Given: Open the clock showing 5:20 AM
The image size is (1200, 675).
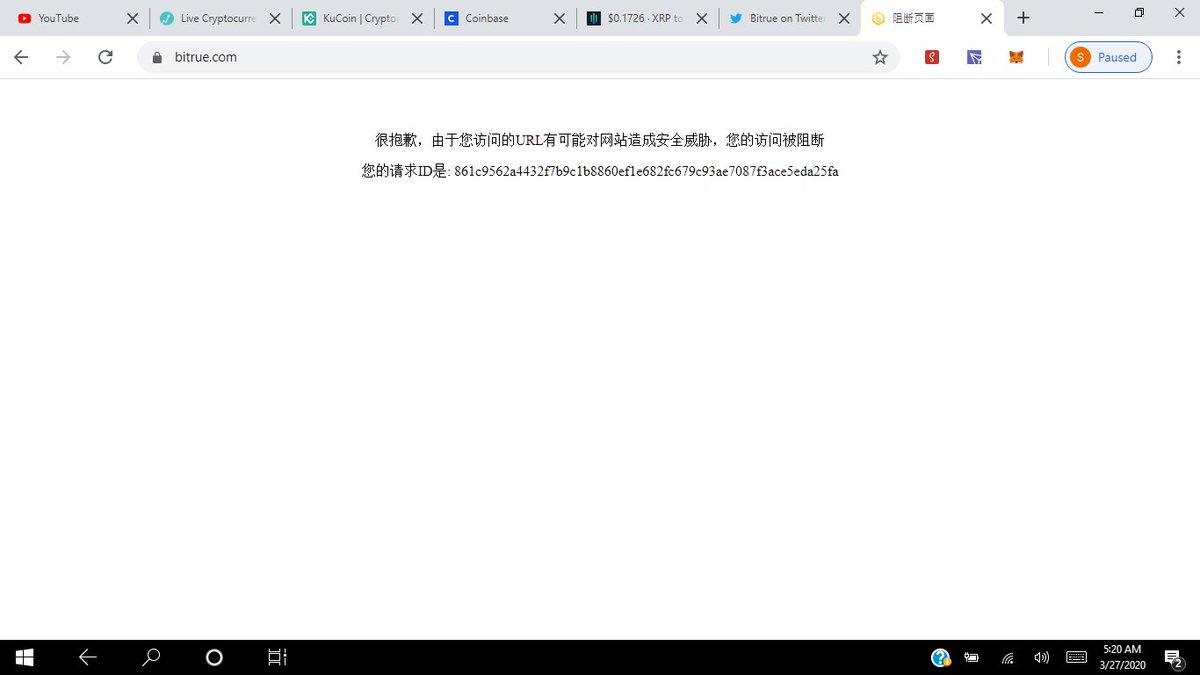Looking at the screenshot, I should click(1122, 657).
